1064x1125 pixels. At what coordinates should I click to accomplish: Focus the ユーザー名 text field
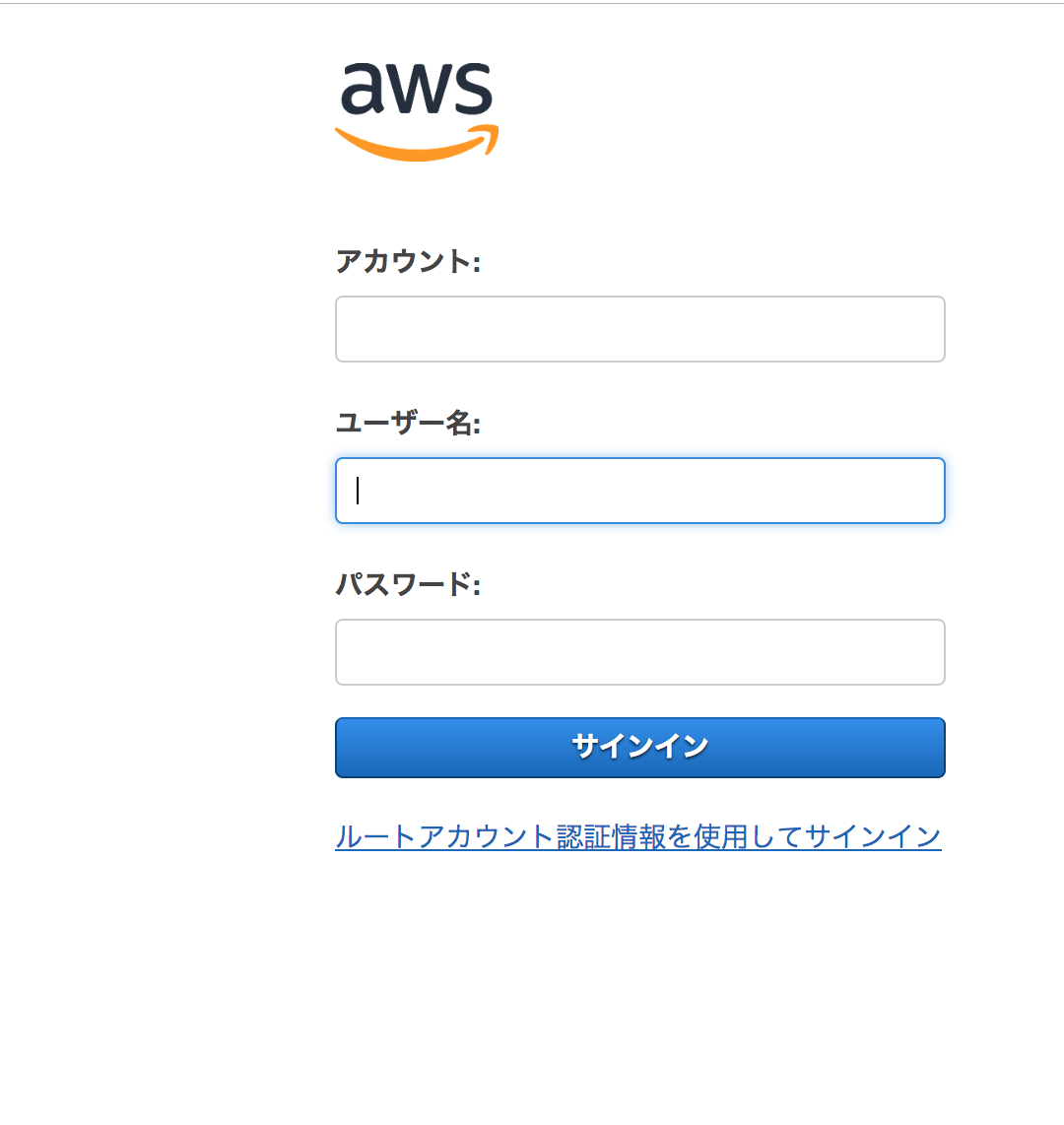coord(640,491)
